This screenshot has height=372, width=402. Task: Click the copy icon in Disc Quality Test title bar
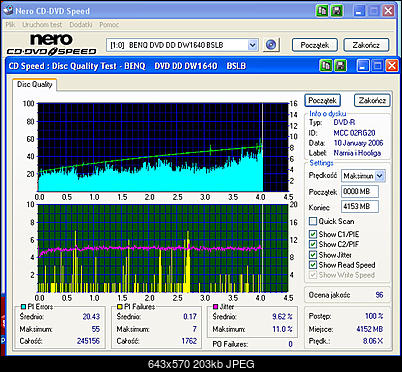(x=326, y=66)
